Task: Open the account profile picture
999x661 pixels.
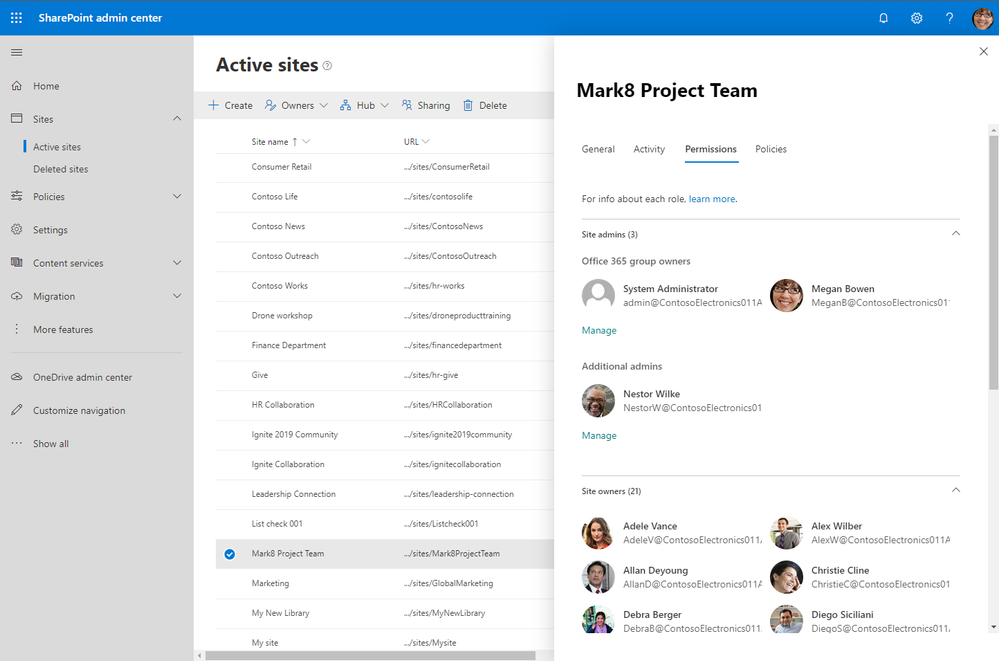Action: click(x=982, y=18)
